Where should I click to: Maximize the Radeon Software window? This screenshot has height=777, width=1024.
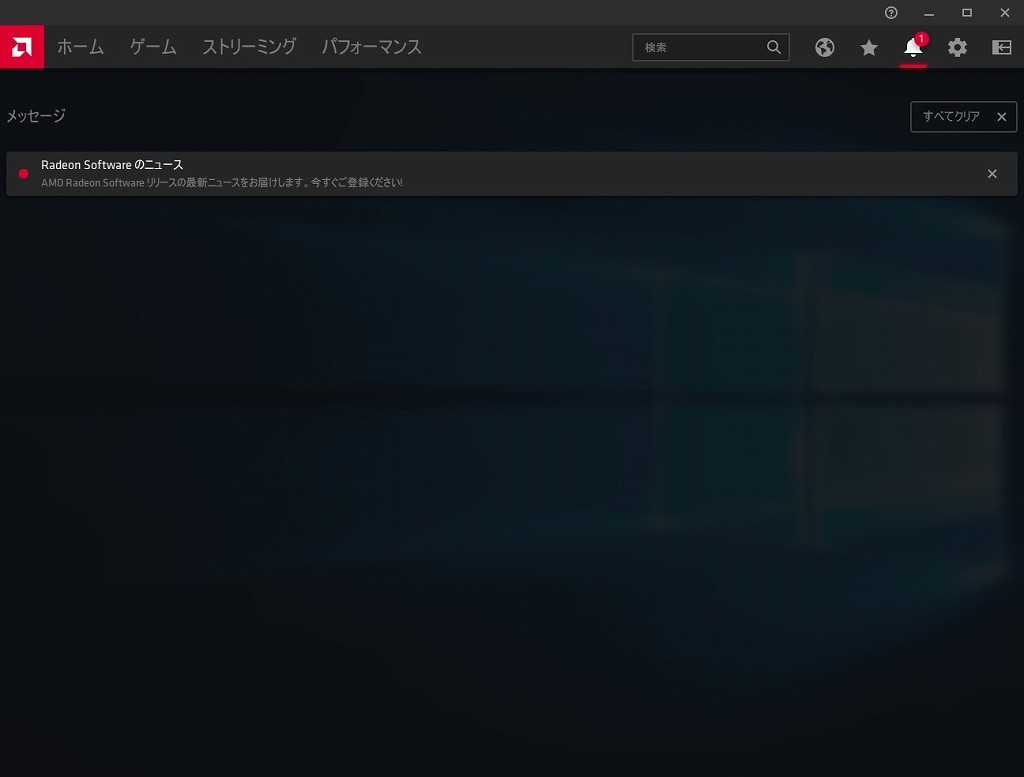point(967,12)
